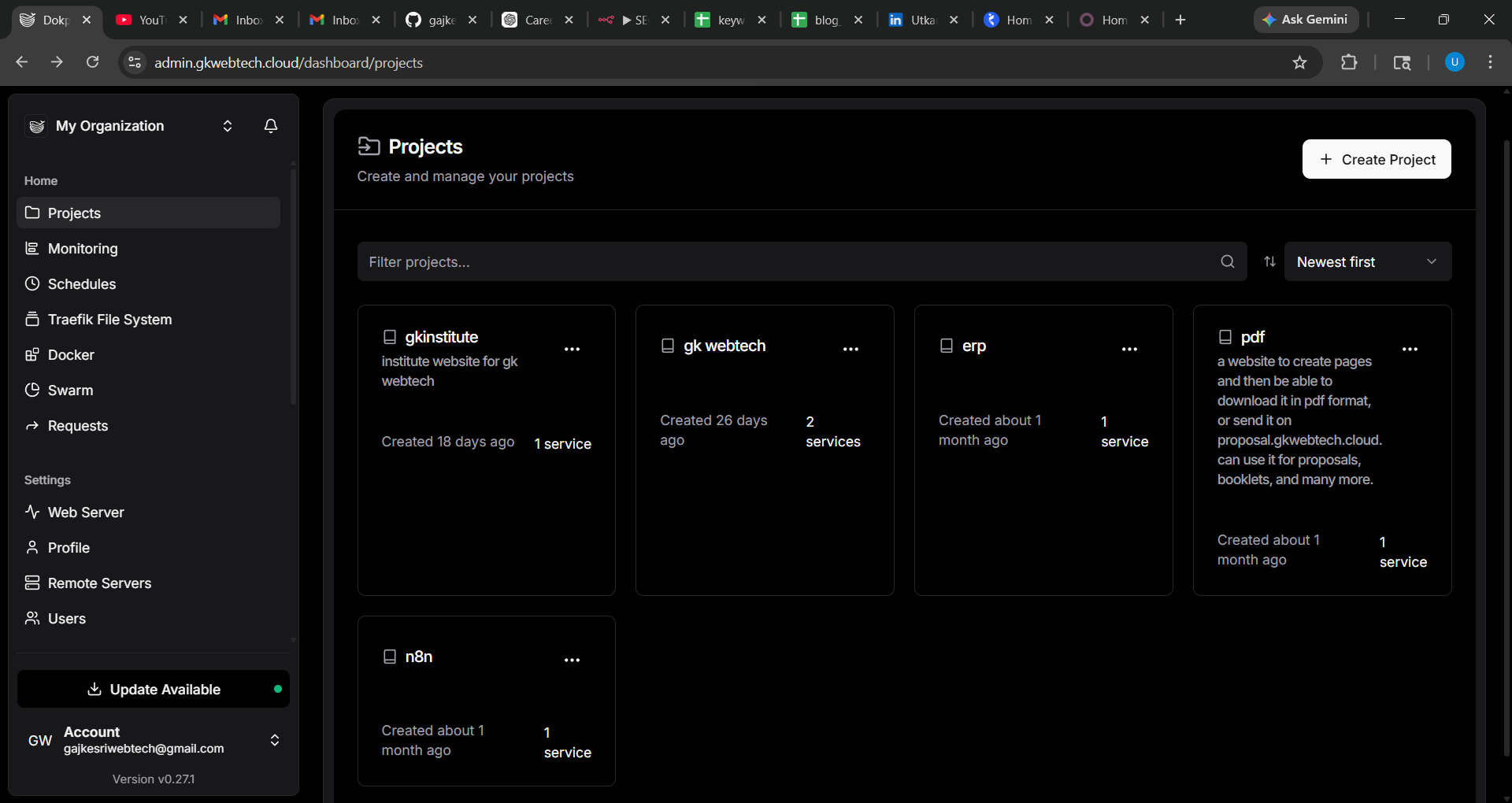Open the three-dot menu on pdf card

pyautogui.click(x=1410, y=349)
